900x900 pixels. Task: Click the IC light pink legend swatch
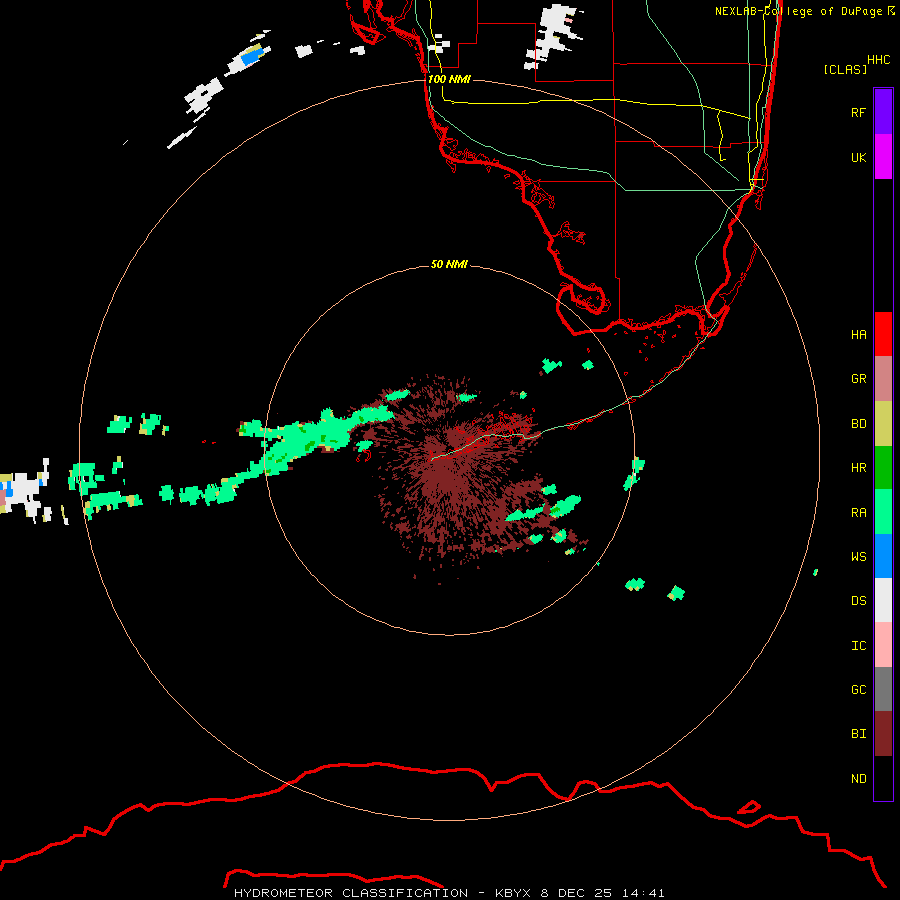click(x=883, y=645)
